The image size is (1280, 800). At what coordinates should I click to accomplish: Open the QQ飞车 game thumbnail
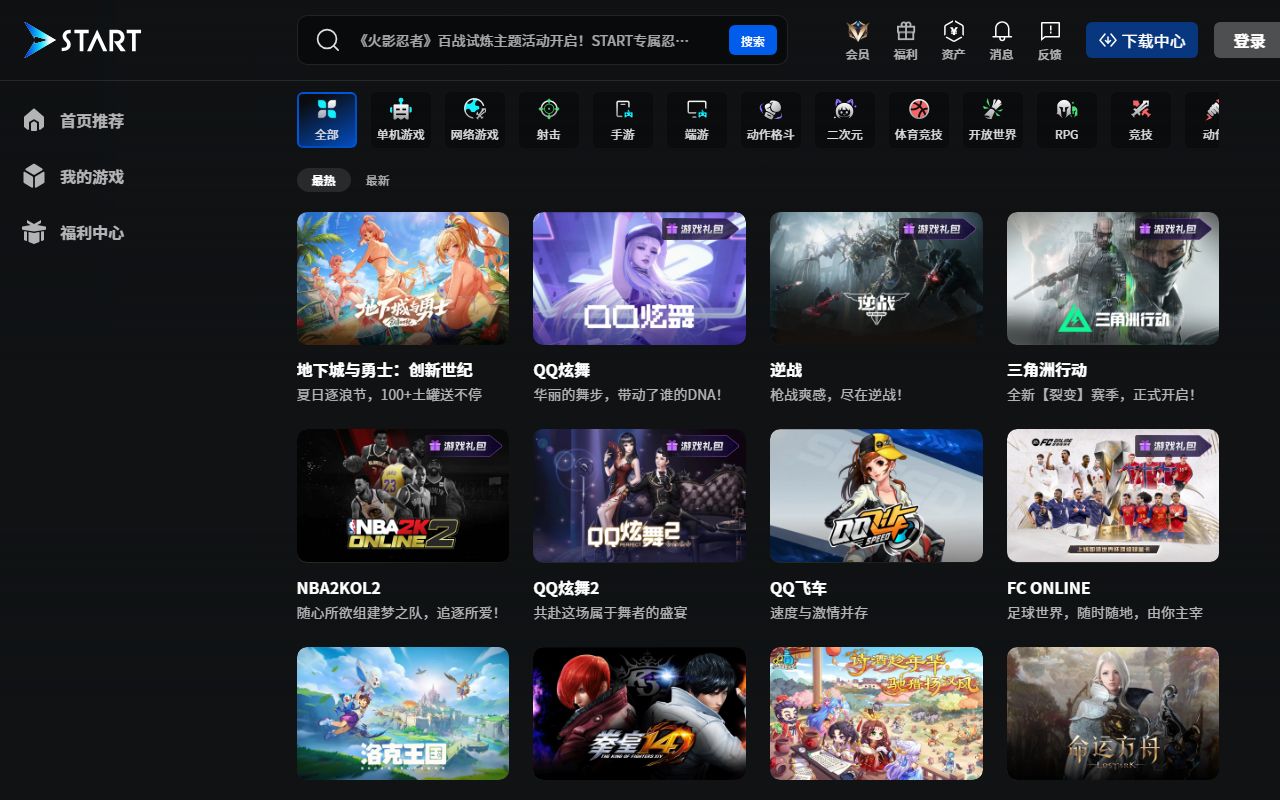pos(876,495)
